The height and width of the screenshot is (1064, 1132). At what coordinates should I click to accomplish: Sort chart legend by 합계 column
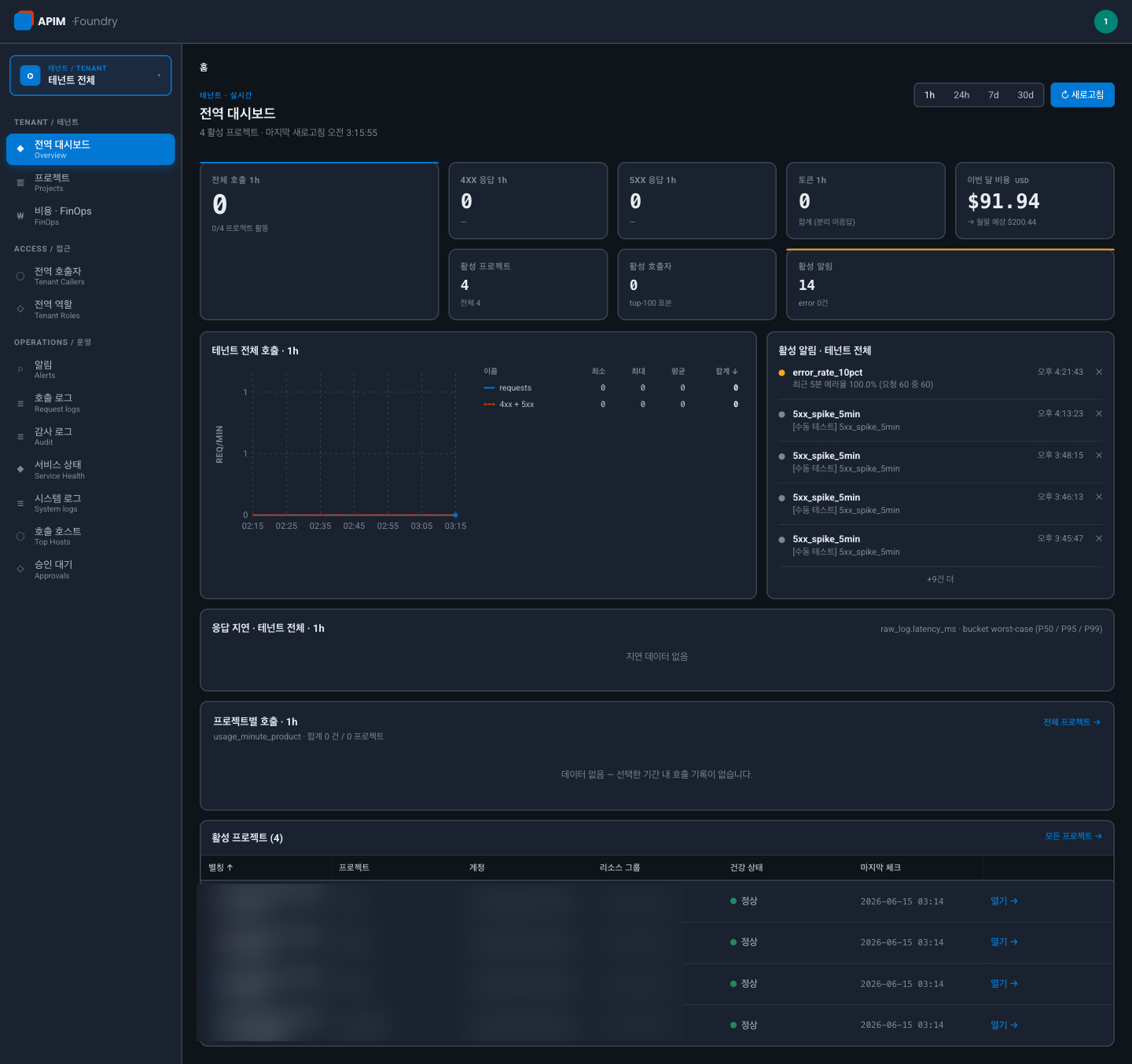pyautogui.click(x=726, y=371)
